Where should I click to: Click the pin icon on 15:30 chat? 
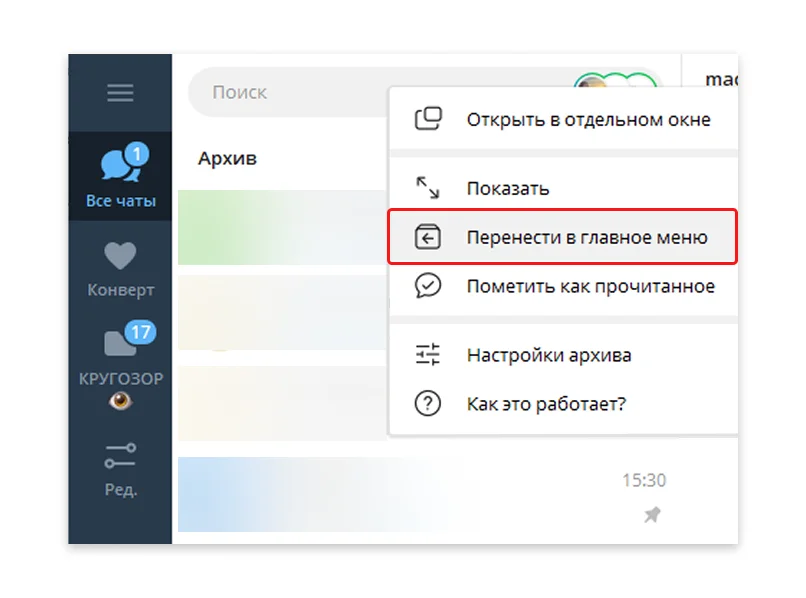652,514
